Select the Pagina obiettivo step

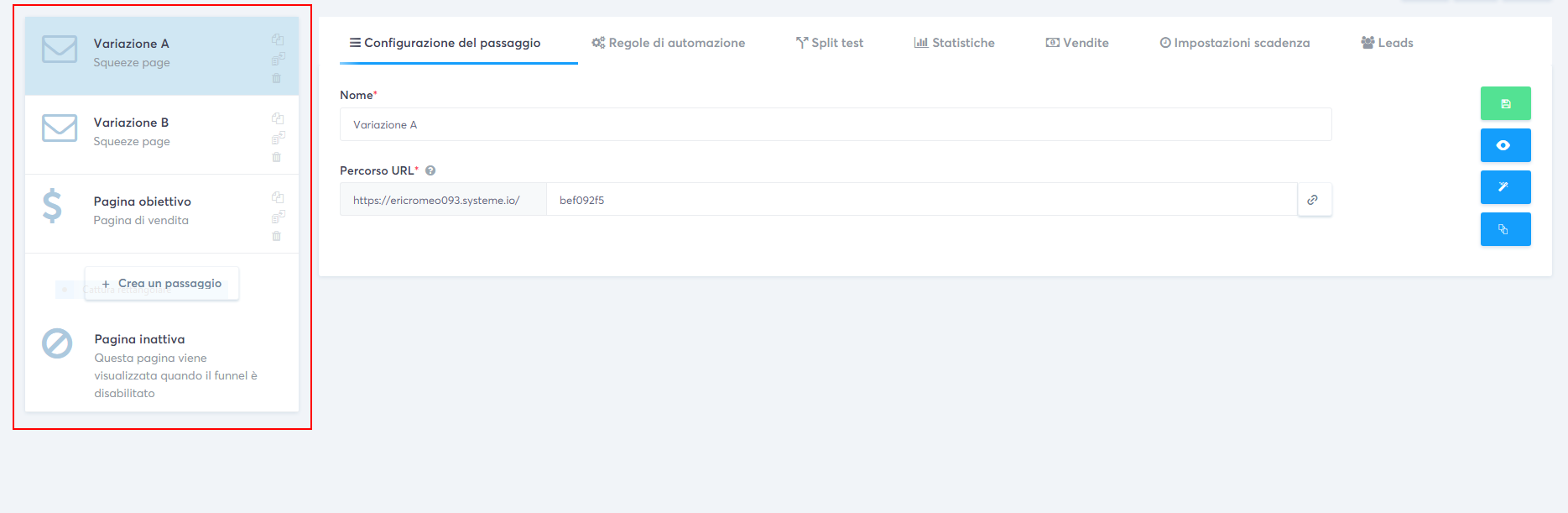point(162,213)
